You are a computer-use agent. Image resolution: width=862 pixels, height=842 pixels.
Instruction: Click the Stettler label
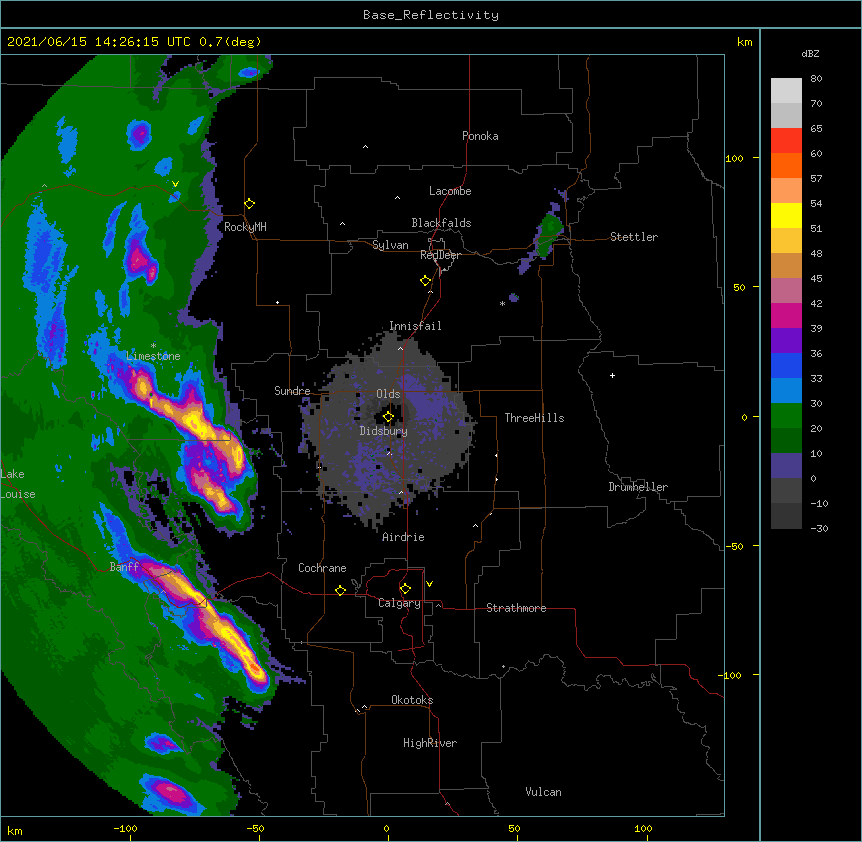[x=634, y=237]
